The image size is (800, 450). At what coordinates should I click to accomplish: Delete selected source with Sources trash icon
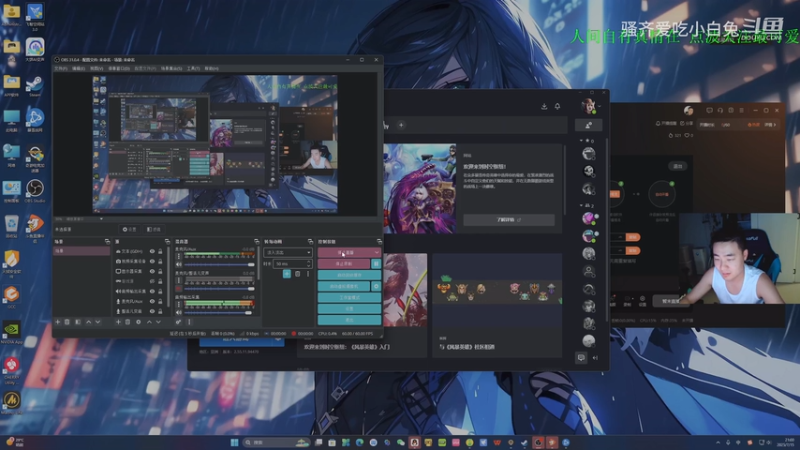(x=128, y=322)
